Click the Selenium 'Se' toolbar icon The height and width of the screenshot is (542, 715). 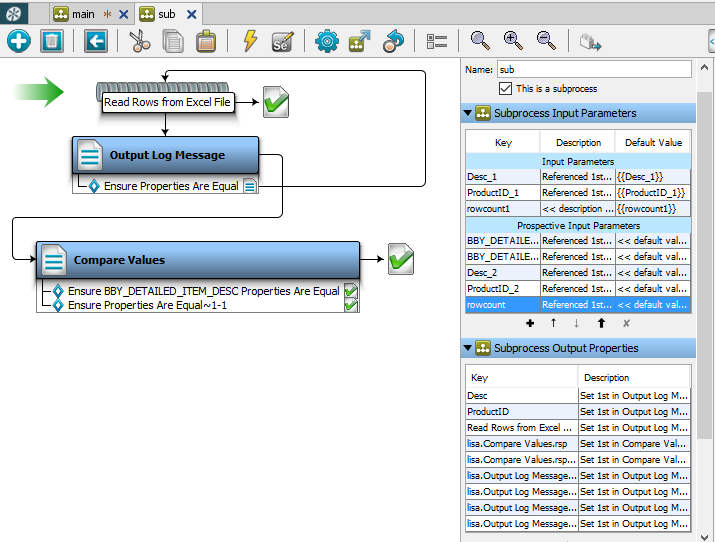click(282, 41)
